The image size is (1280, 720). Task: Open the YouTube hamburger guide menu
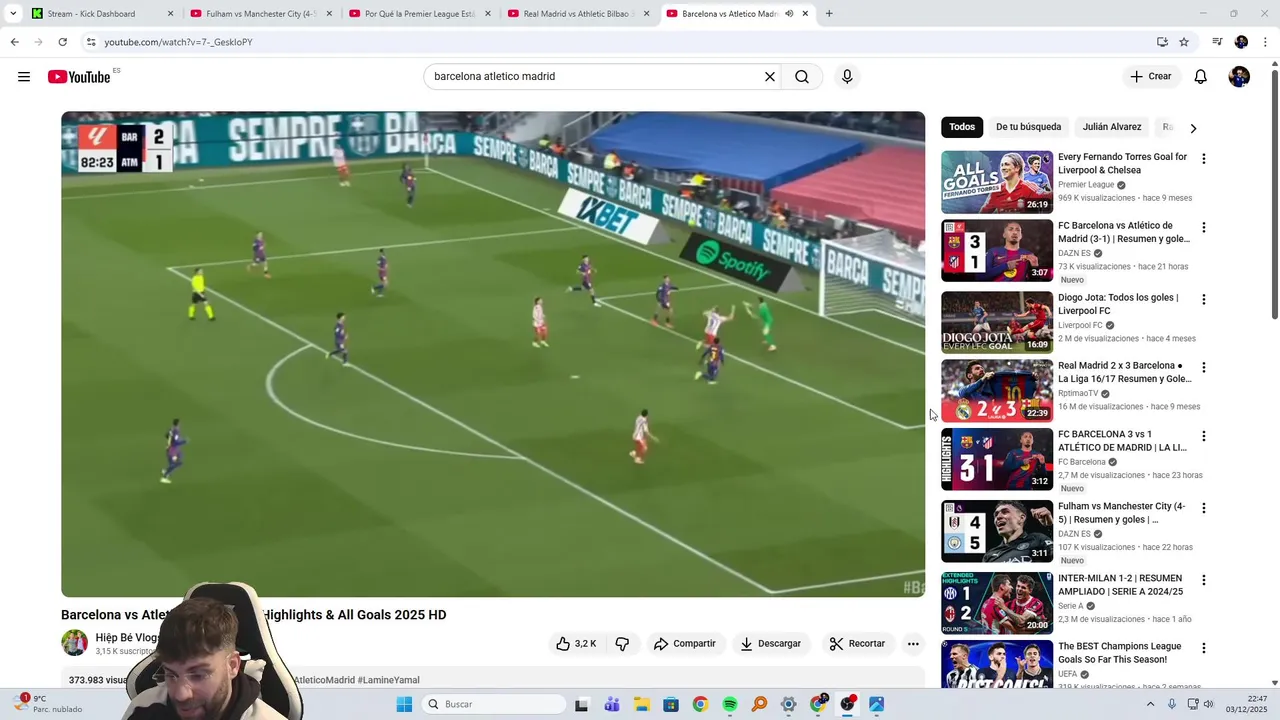24,77
